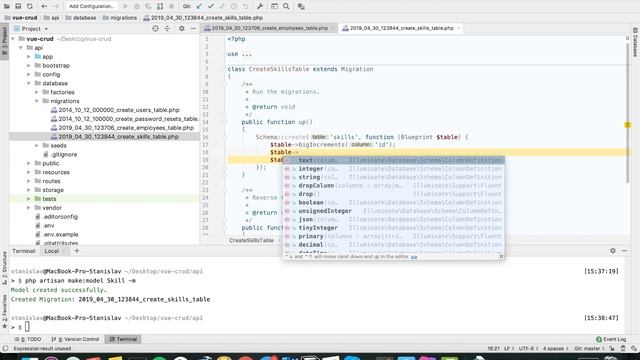Screen dimensions: 640x360
Task: Choose 'integer' from autocomplete list
Action: [x=394, y=169]
